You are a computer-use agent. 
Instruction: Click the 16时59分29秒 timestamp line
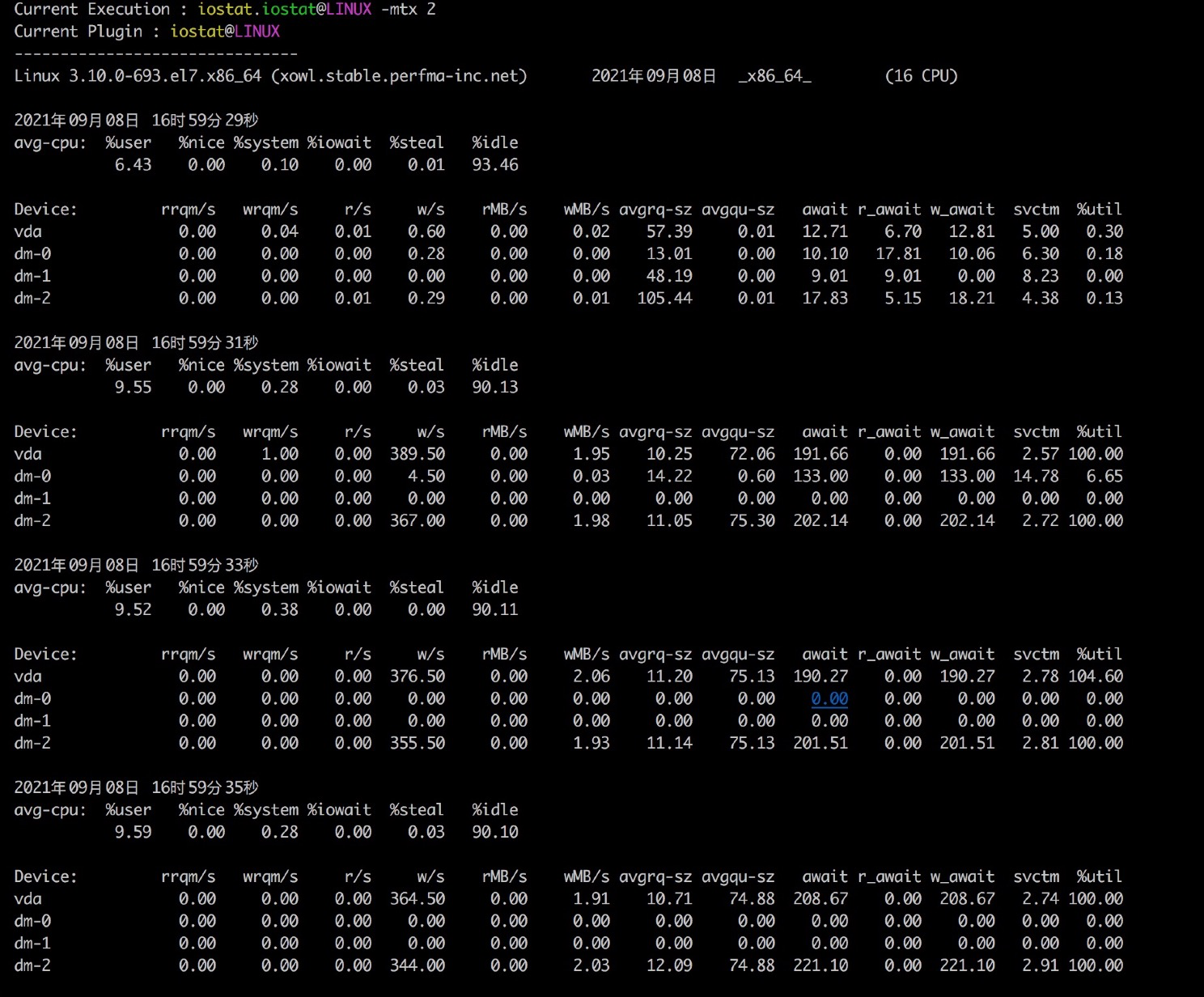point(136,121)
